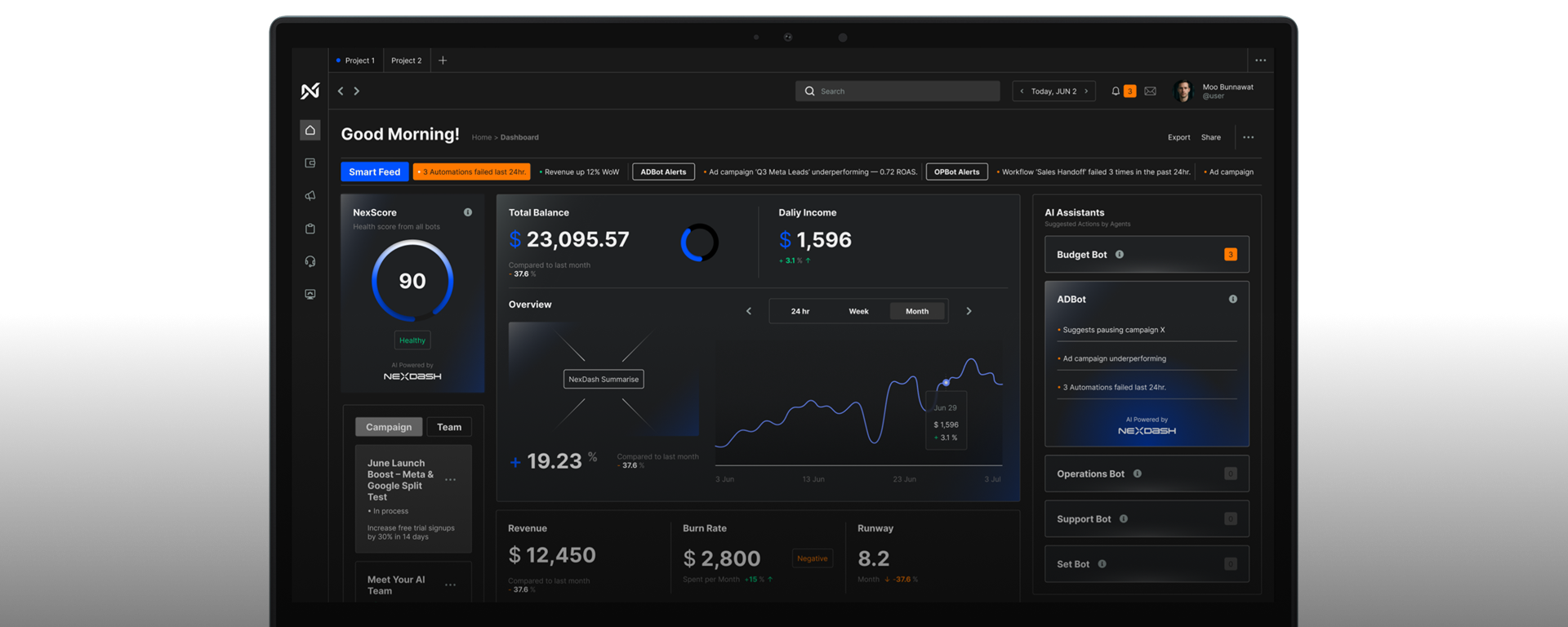This screenshot has width=1568, height=627.
Task: Click the NexDash logo icon
Action: pos(310,91)
